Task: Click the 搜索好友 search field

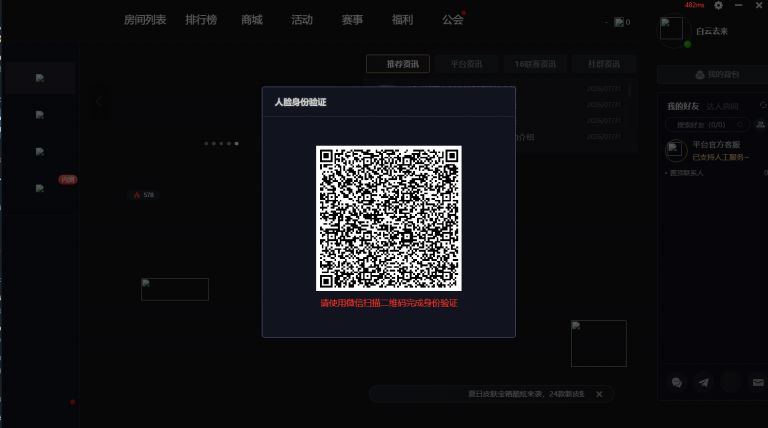Action: (707, 125)
